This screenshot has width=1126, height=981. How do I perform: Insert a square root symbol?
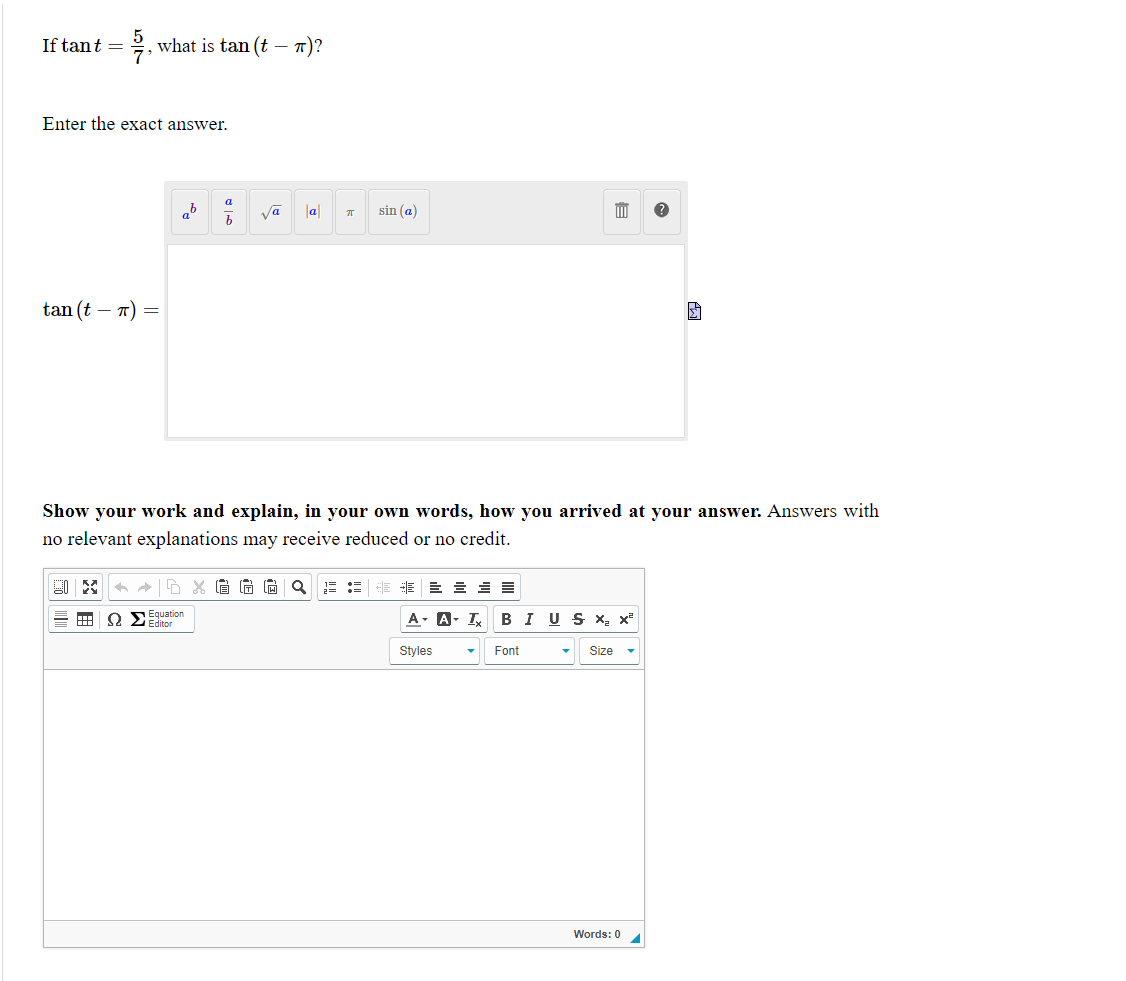coord(270,211)
